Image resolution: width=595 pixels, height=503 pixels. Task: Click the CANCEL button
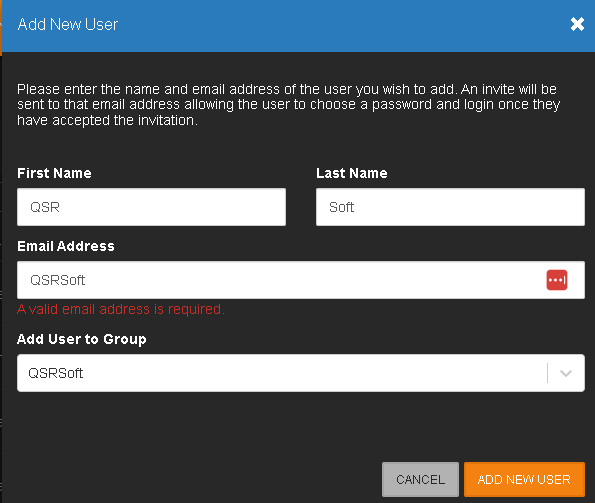420,479
